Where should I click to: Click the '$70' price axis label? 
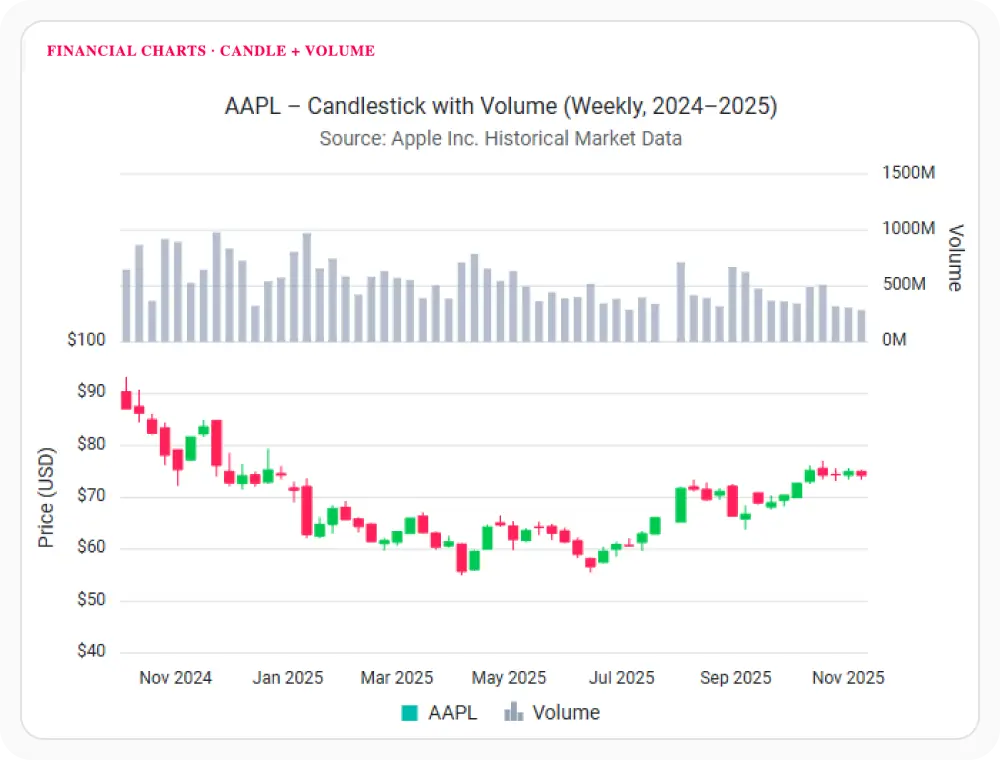tap(91, 495)
